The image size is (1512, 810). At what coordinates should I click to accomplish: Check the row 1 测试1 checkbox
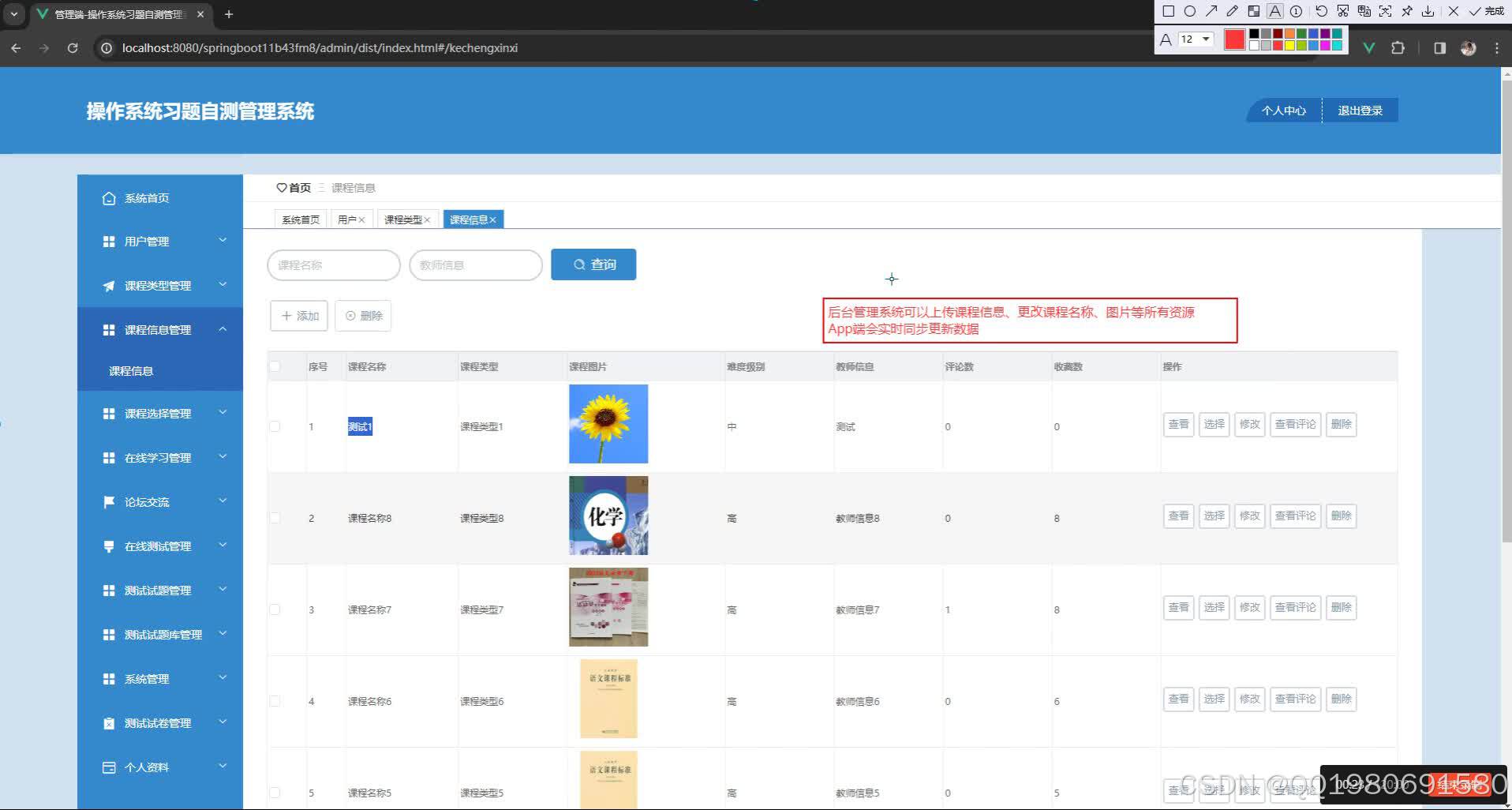click(275, 426)
